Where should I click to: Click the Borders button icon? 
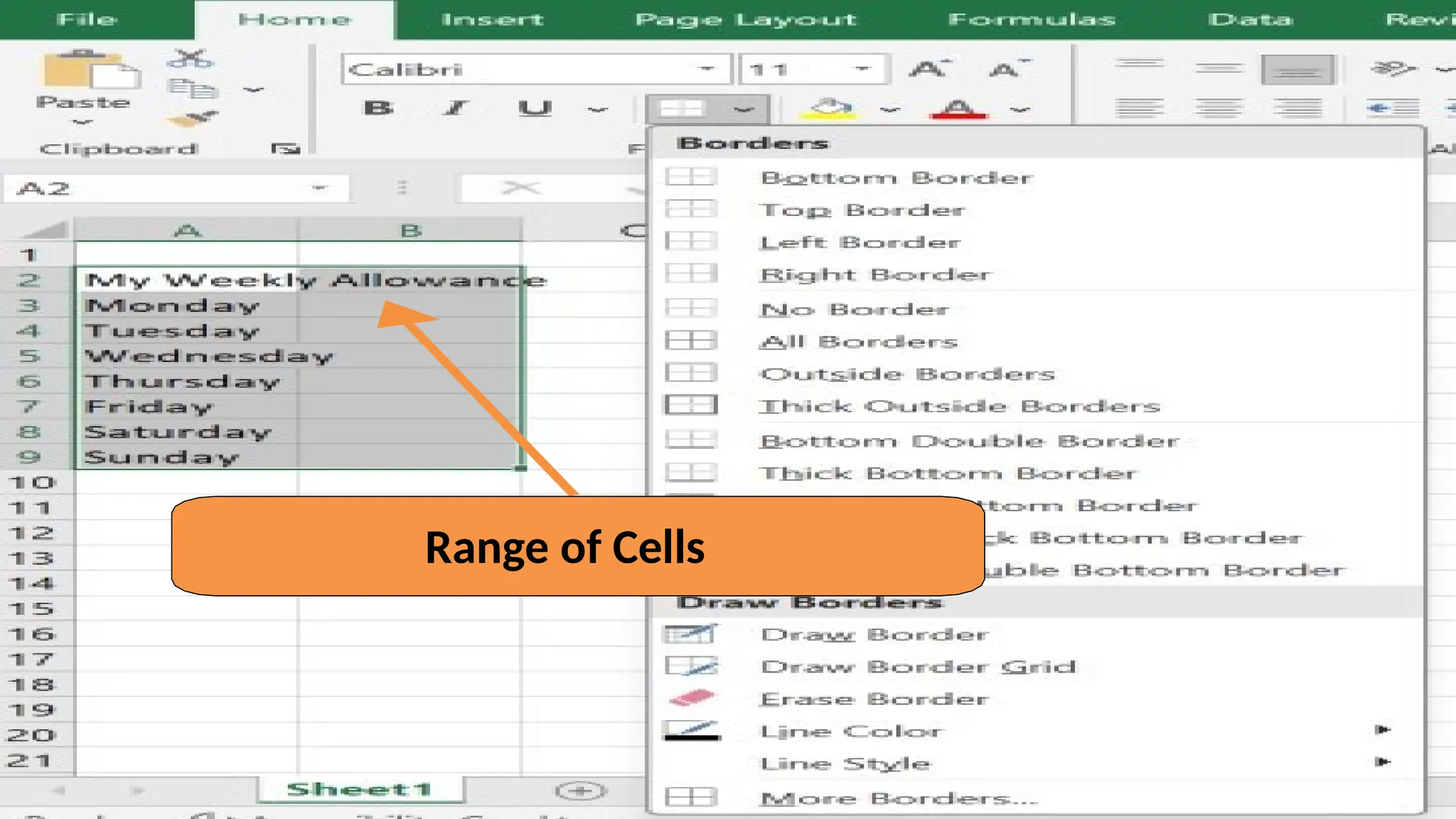pyautogui.click(x=681, y=109)
